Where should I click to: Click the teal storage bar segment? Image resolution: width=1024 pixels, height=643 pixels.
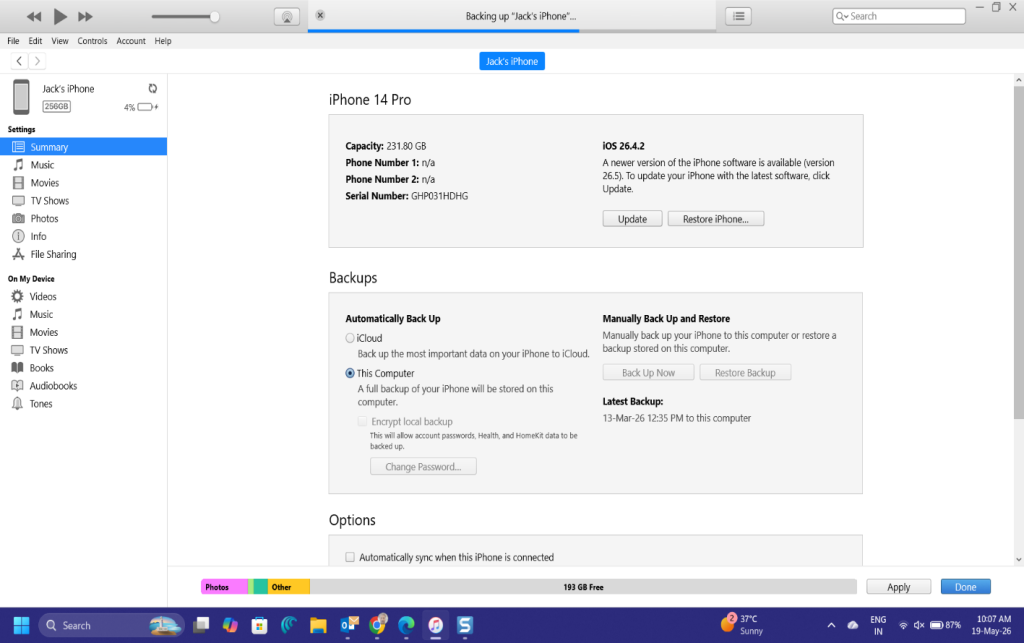pyautogui.click(x=261, y=587)
